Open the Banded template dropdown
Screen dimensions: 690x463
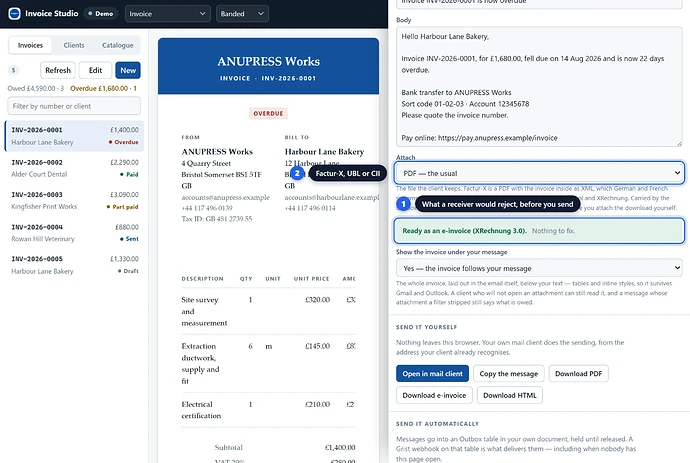pos(242,14)
